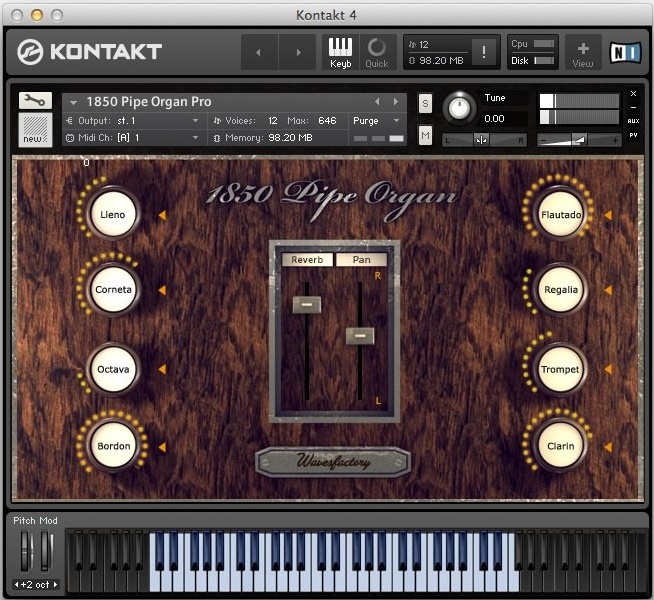Go to previous instrument in header
The image size is (654, 600).
(259, 52)
